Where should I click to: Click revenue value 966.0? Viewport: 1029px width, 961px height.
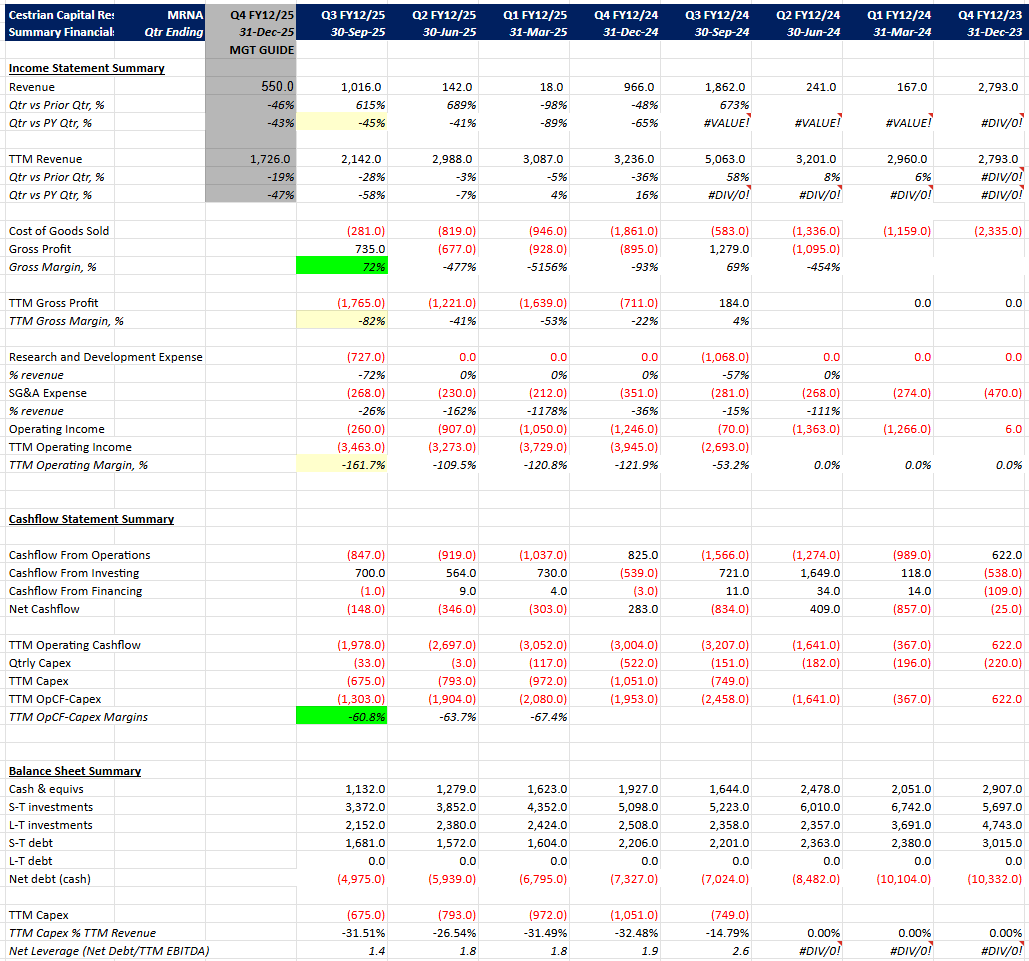[x=639, y=87]
